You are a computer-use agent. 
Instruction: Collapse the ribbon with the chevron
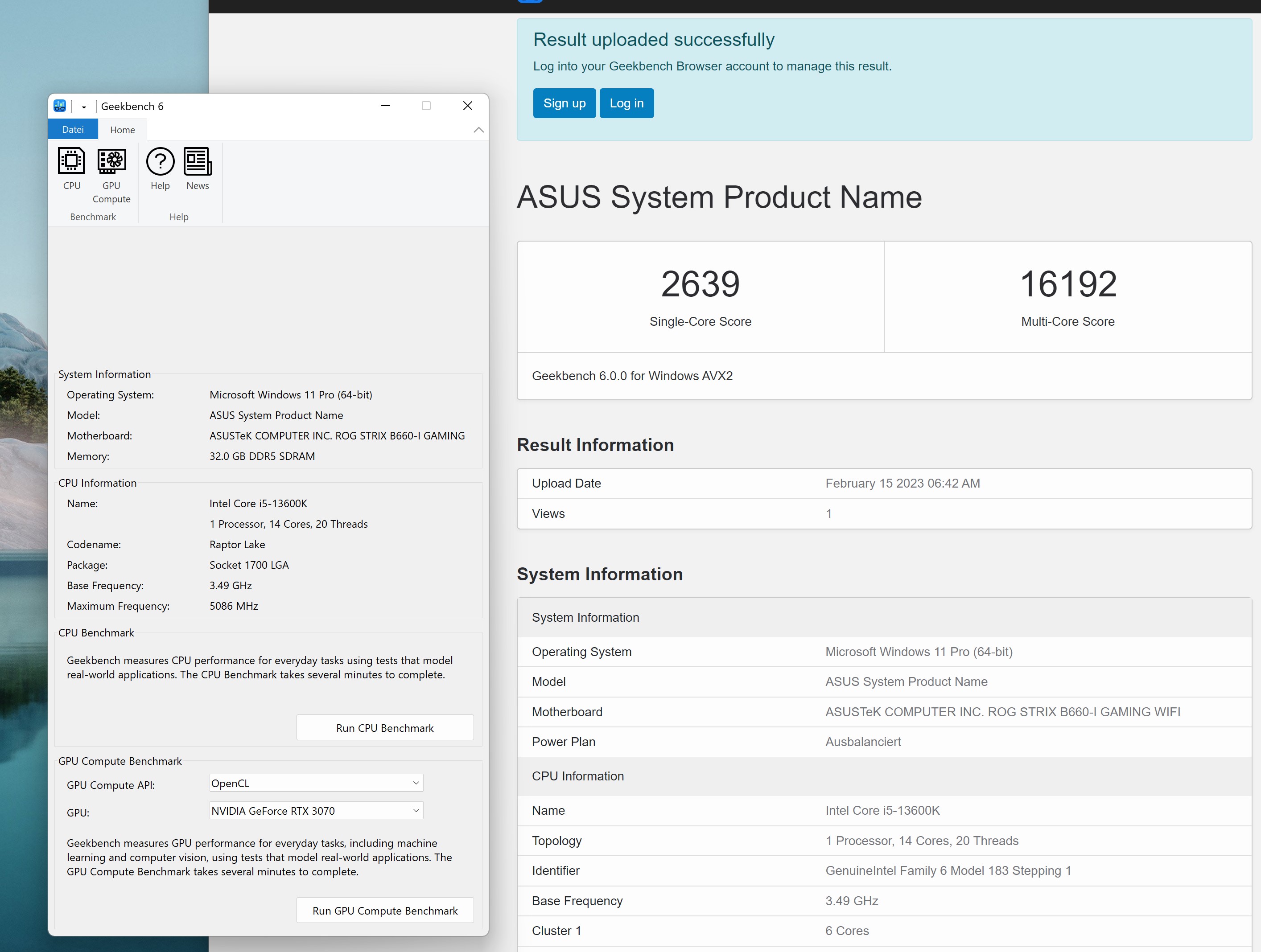coord(478,130)
